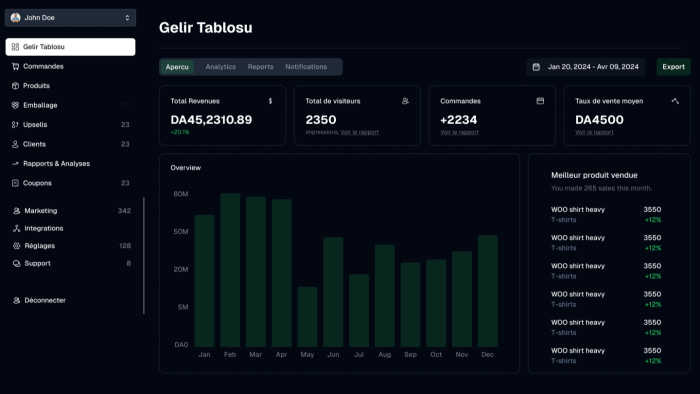Screen dimensions: 700x394
Task: Click the sidebar vertical scrollbar
Action: coord(144,256)
